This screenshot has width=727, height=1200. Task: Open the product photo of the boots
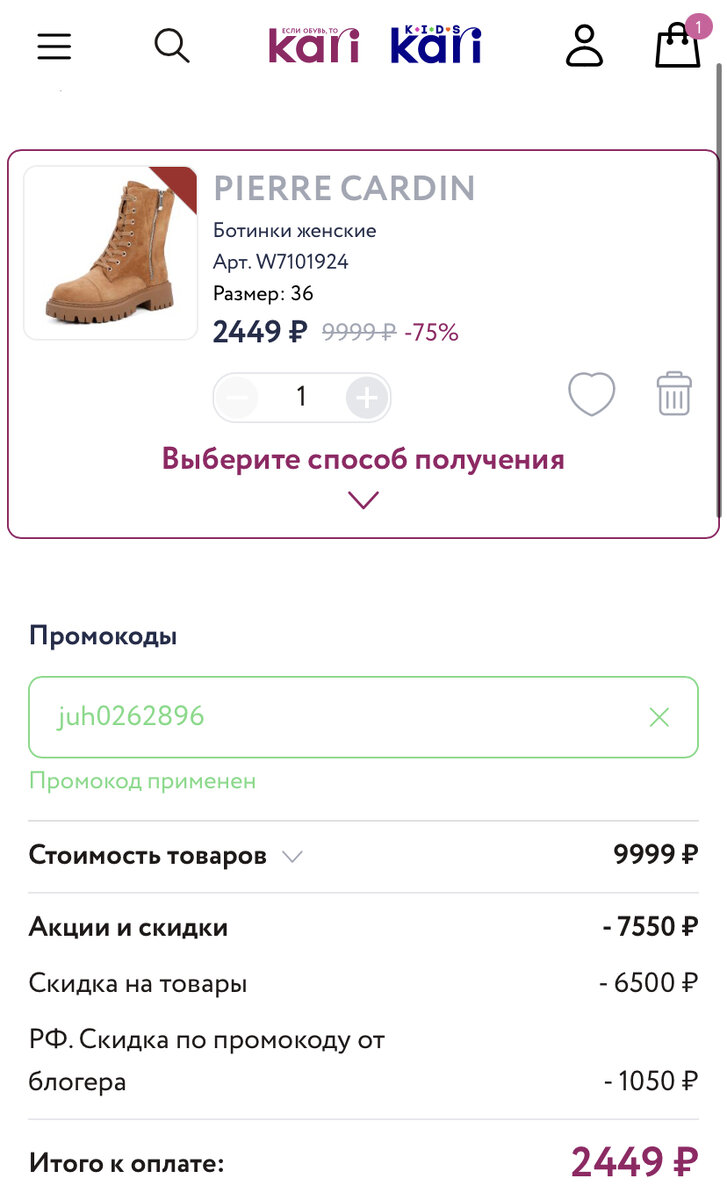(110, 252)
